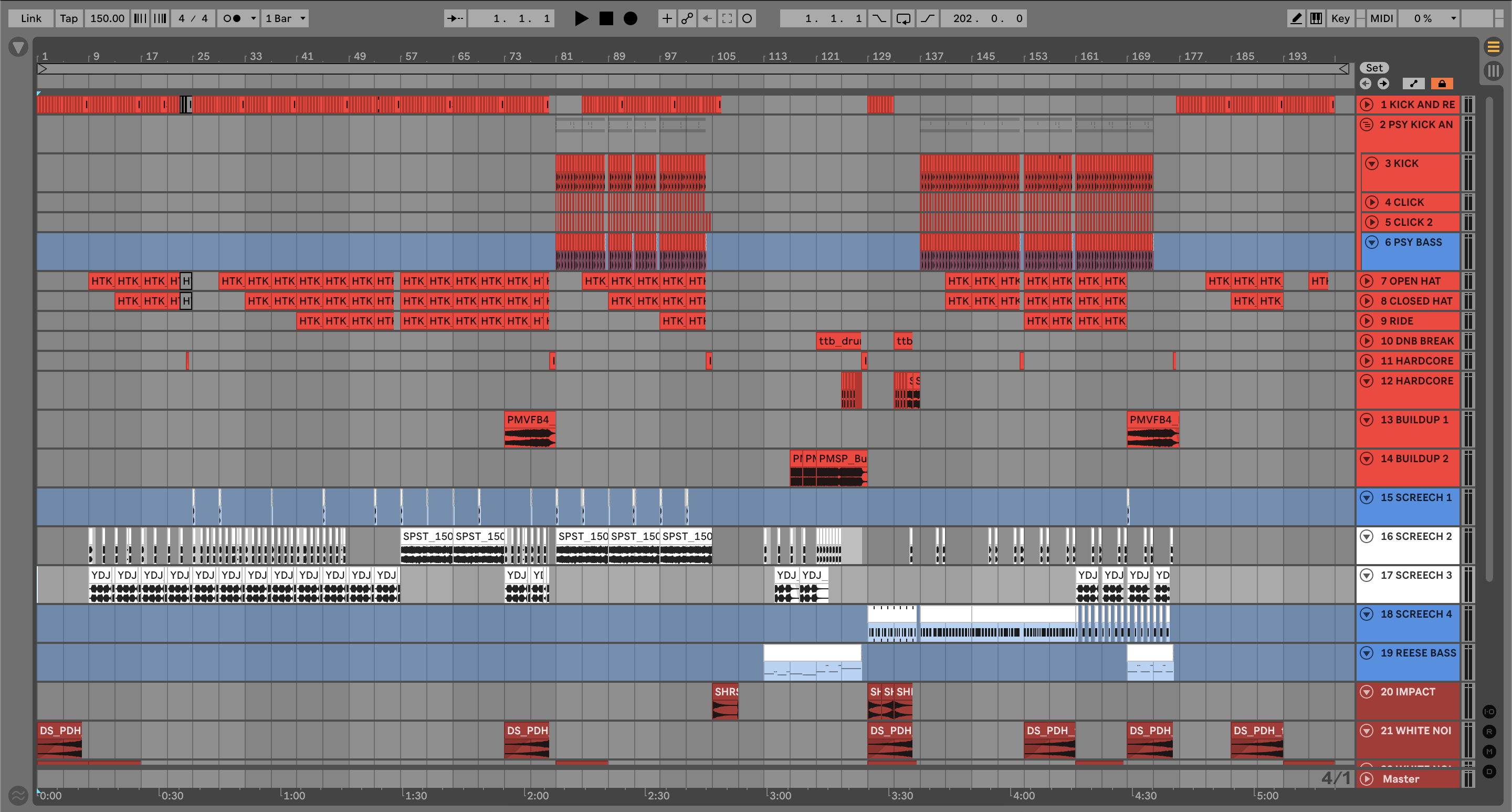Click Re-enable Automation arrow button
The height and width of the screenshot is (812, 1512).
(x=707, y=18)
